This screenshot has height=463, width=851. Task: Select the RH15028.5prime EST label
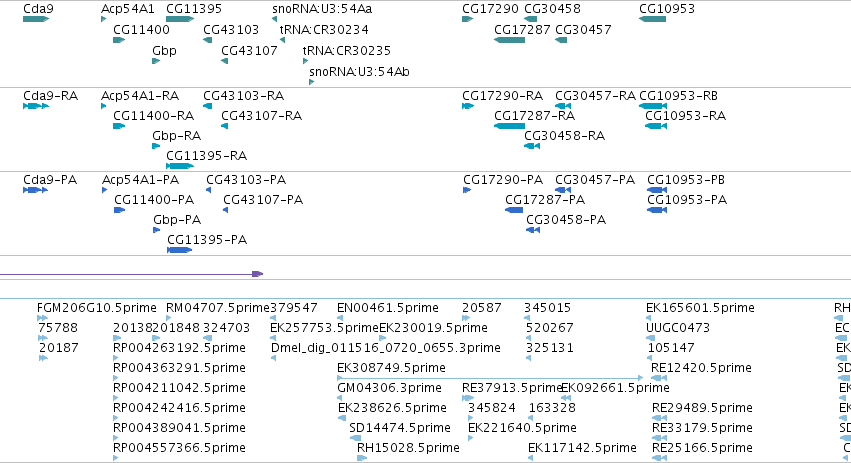click(x=408, y=448)
